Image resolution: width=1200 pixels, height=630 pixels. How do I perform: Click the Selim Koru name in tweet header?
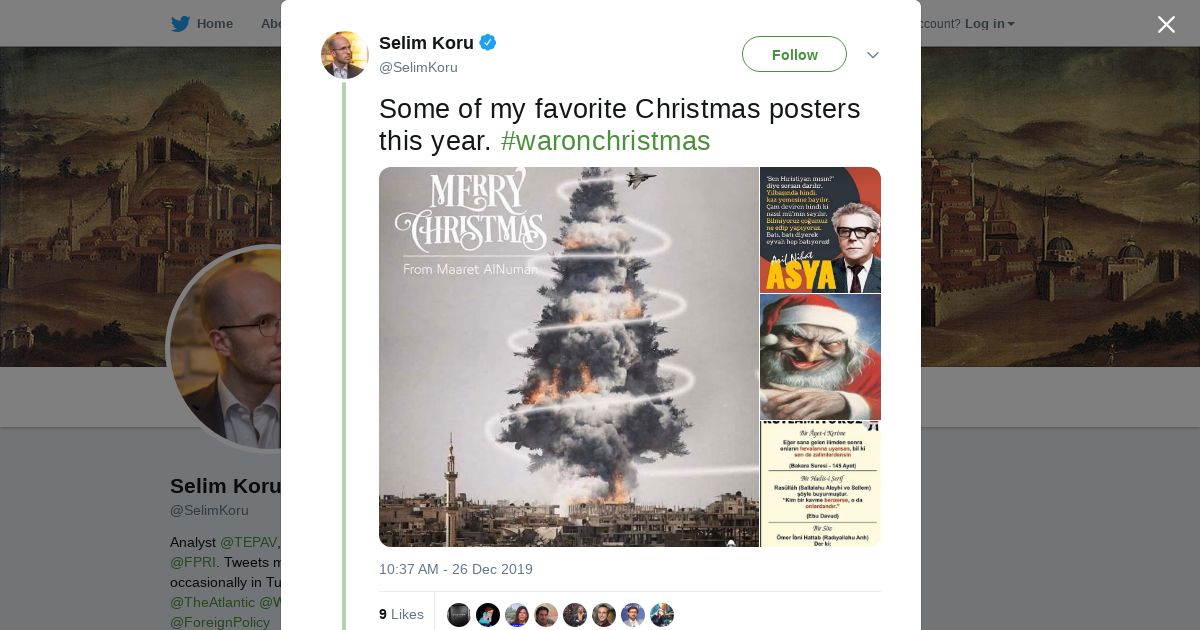(x=426, y=42)
